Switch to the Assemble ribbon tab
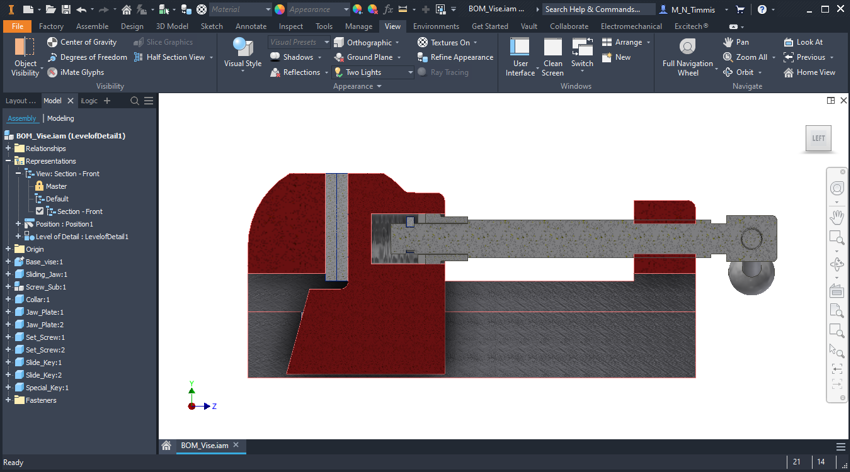 [x=92, y=26]
